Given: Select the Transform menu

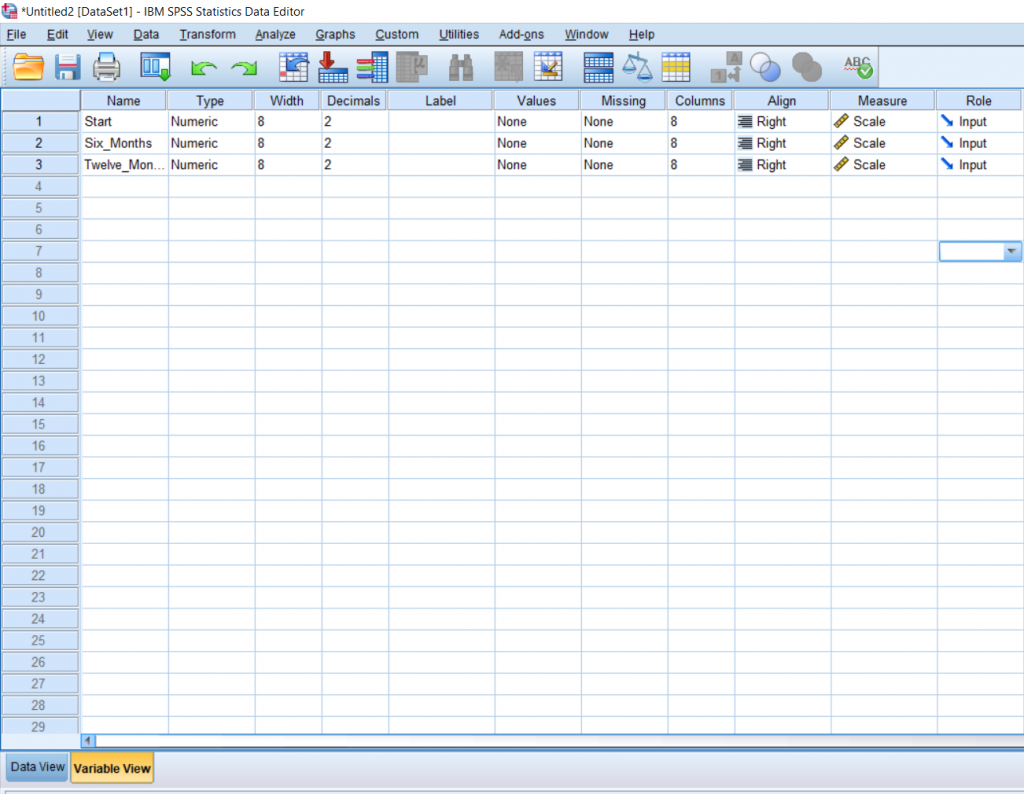Looking at the screenshot, I should click(207, 34).
